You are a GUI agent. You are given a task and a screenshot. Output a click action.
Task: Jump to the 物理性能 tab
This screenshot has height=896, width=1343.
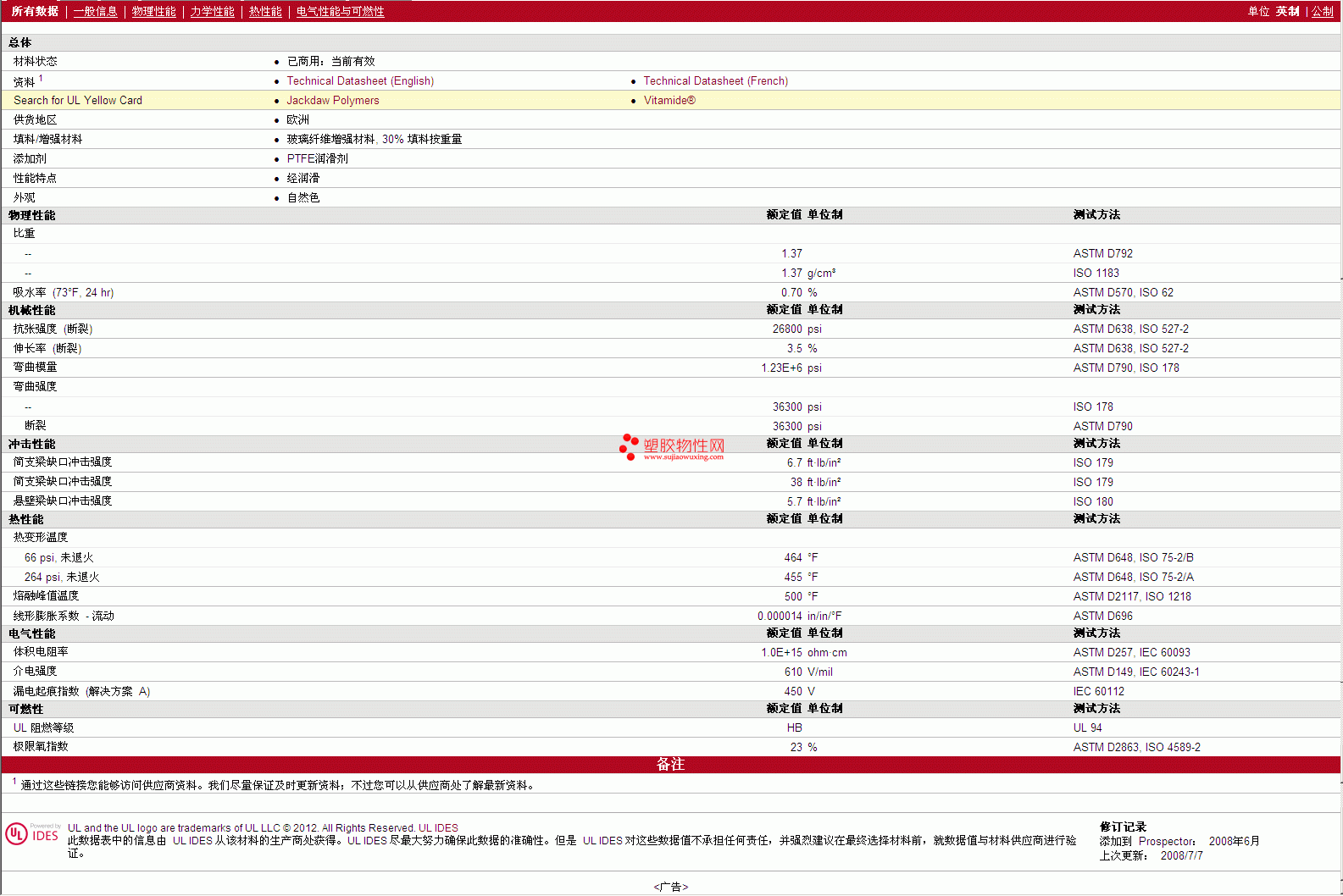(153, 11)
